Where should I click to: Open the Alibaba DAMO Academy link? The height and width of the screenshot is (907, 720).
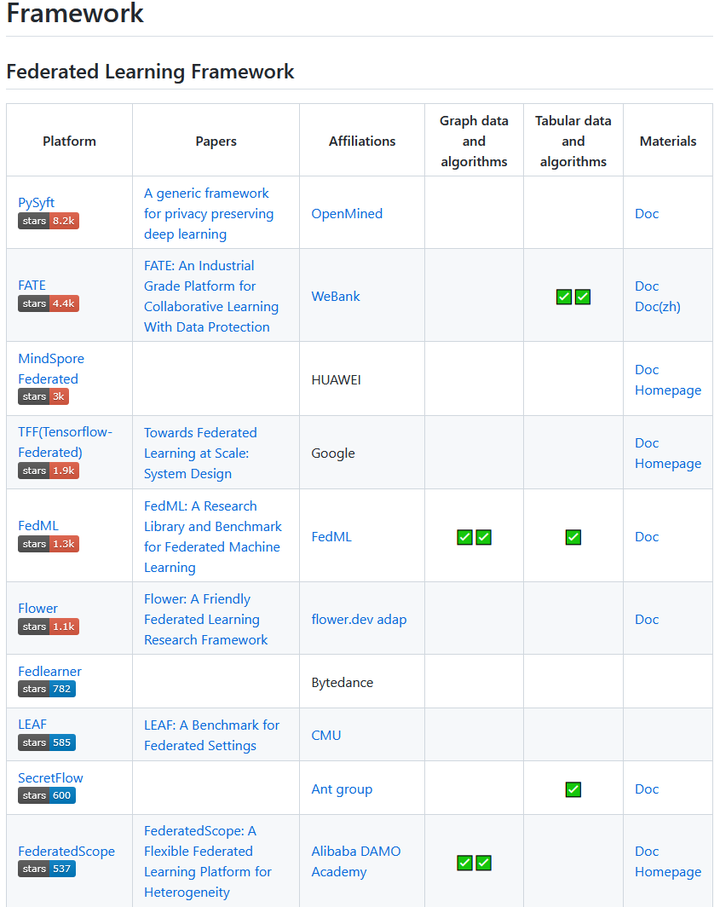point(356,862)
